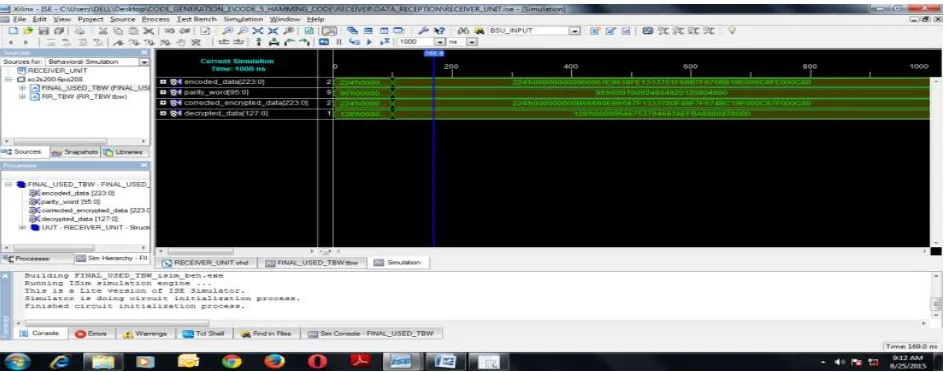
Task: Open the File menu
Action: coord(19,20)
